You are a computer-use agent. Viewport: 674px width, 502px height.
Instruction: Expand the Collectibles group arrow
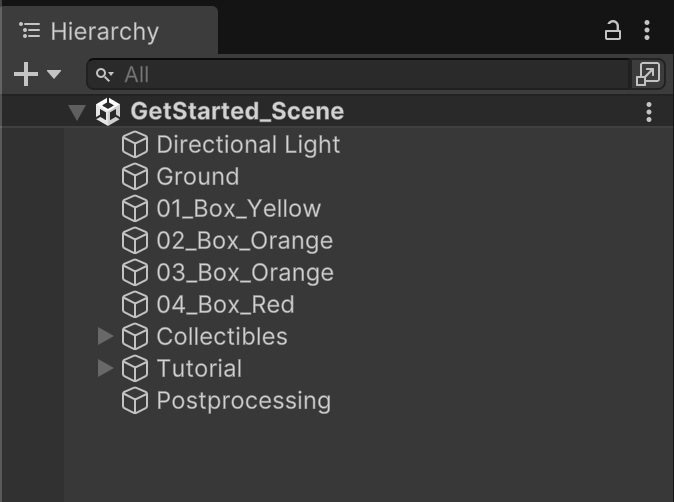pos(105,336)
